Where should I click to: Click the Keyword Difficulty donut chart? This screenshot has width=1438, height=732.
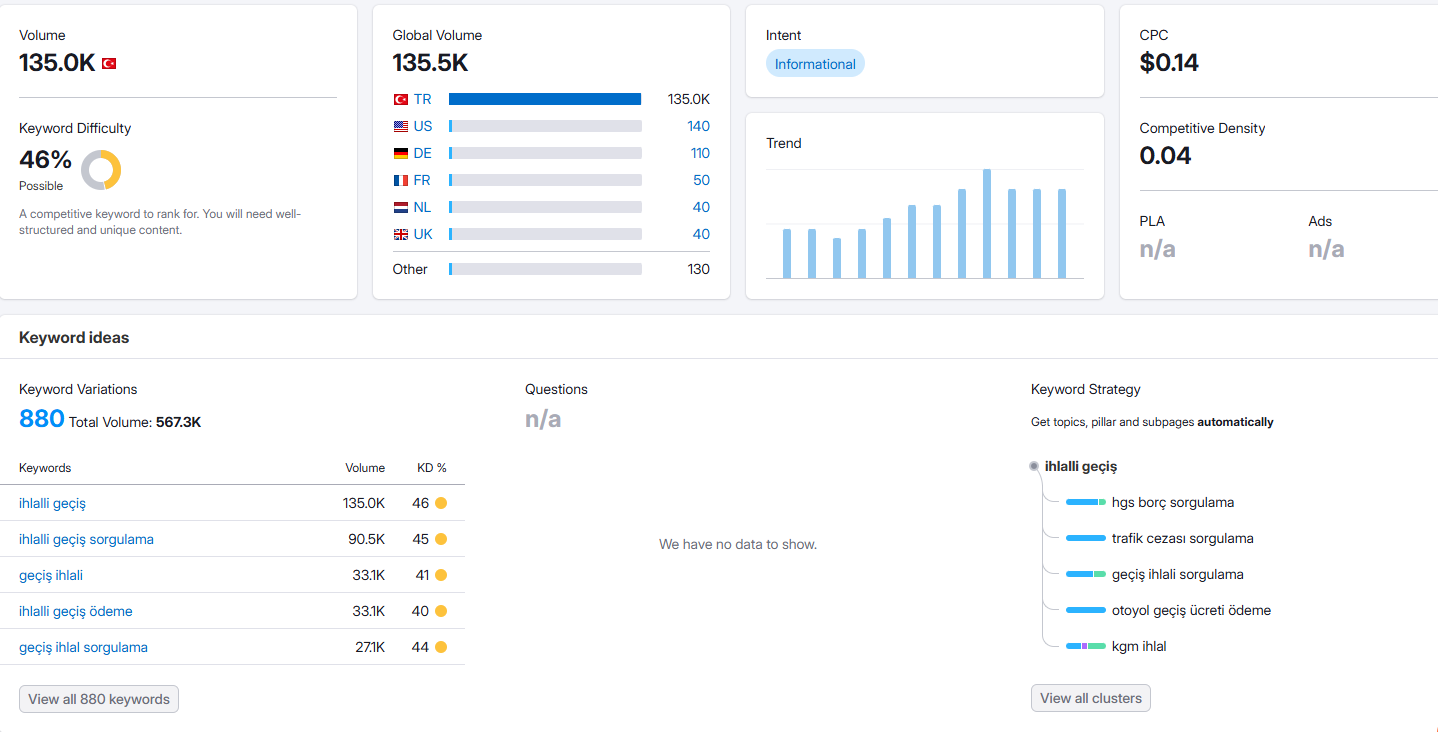pyautogui.click(x=101, y=170)
